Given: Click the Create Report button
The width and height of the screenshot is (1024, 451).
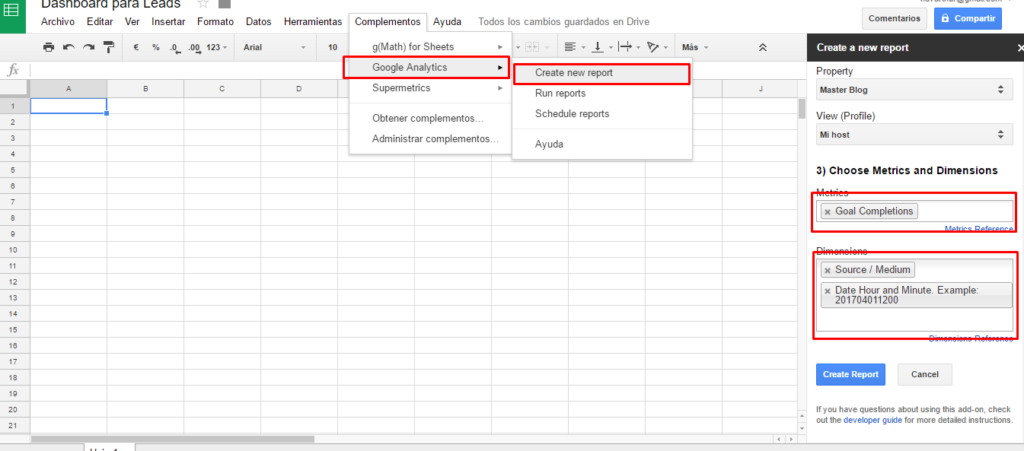Looking at the screenshot, I should pyautogui.click(x=850, y=375).
